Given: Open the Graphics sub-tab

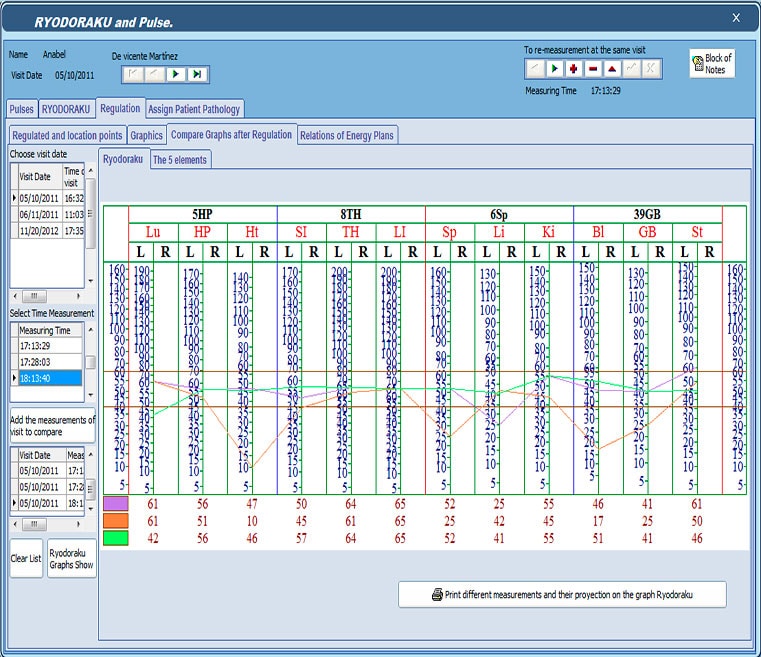Looking at the screenshot, I should 146,135.
